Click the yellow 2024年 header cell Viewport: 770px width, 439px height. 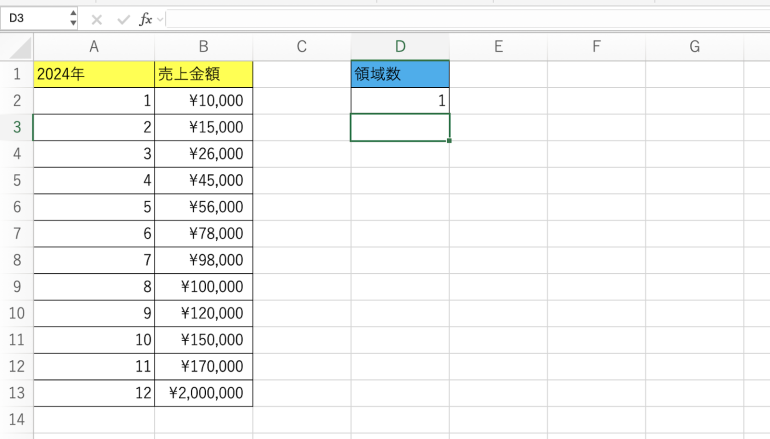click(x=94, y=74)
